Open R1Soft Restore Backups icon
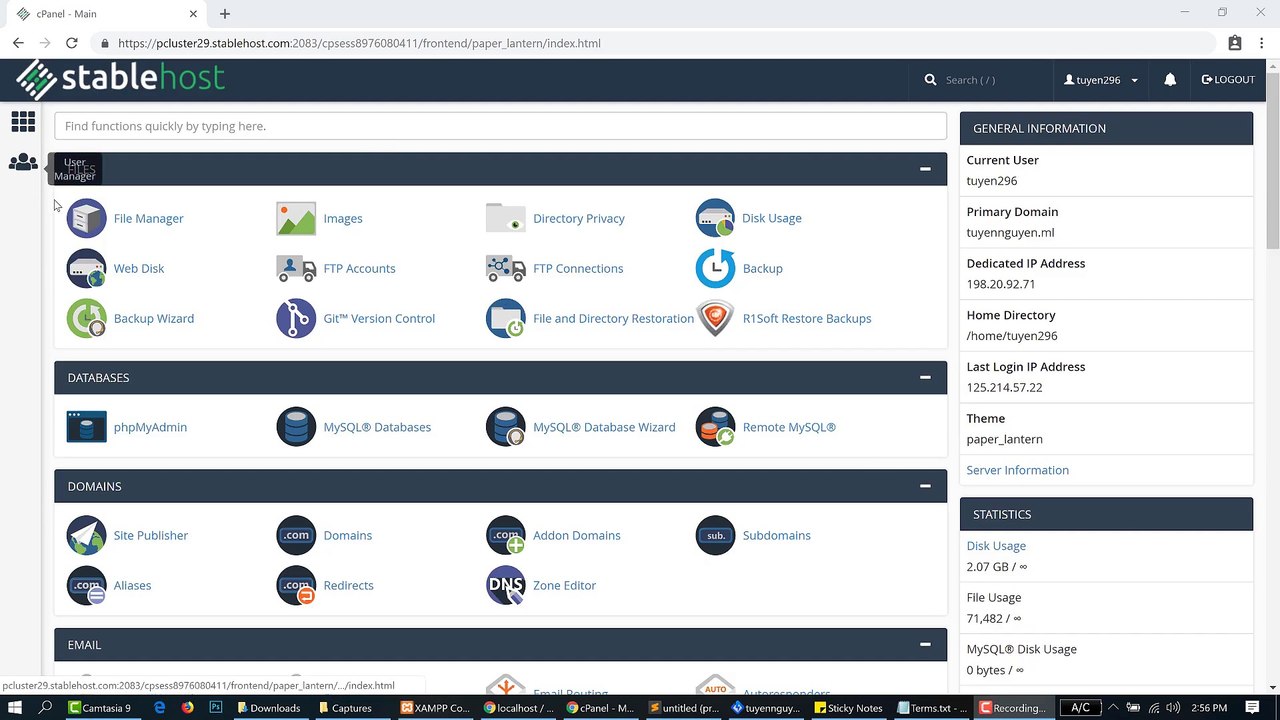The height and width of the screenshot is (720, 1280). 715,318
